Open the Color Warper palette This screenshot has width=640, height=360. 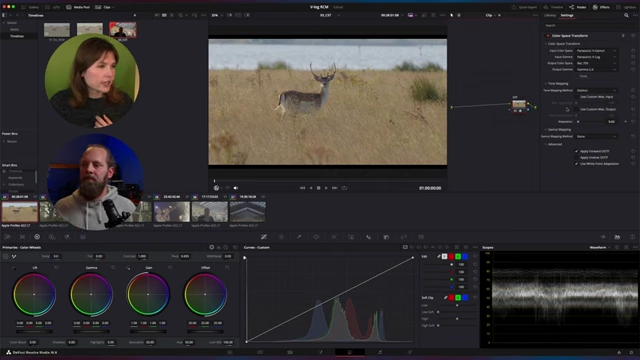[281, 237]
